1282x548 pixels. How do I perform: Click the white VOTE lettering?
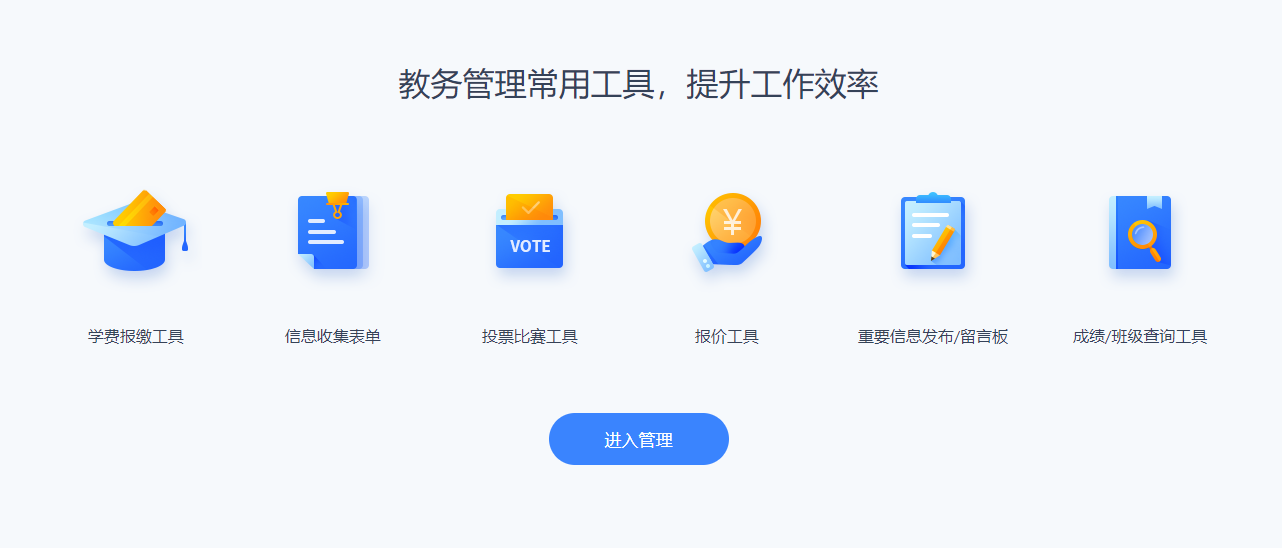tap(530, 246)
